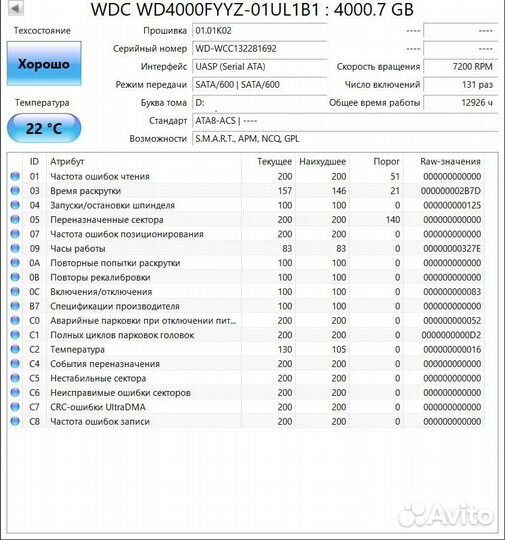Screen dimensions: 505x540
Task: Select raw value 00000000083
Action: (452, 292)
